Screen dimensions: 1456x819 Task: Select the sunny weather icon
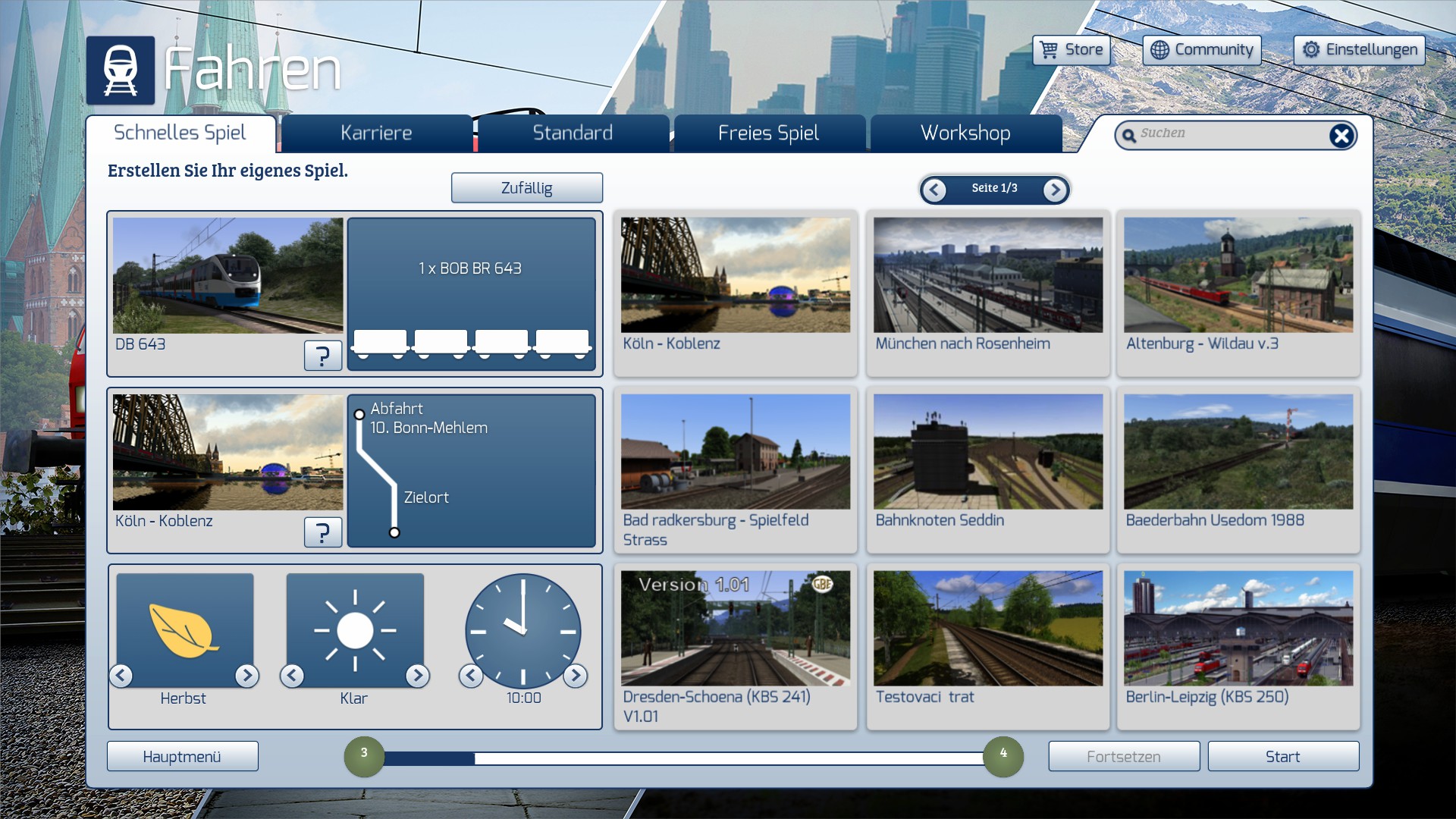355,629
